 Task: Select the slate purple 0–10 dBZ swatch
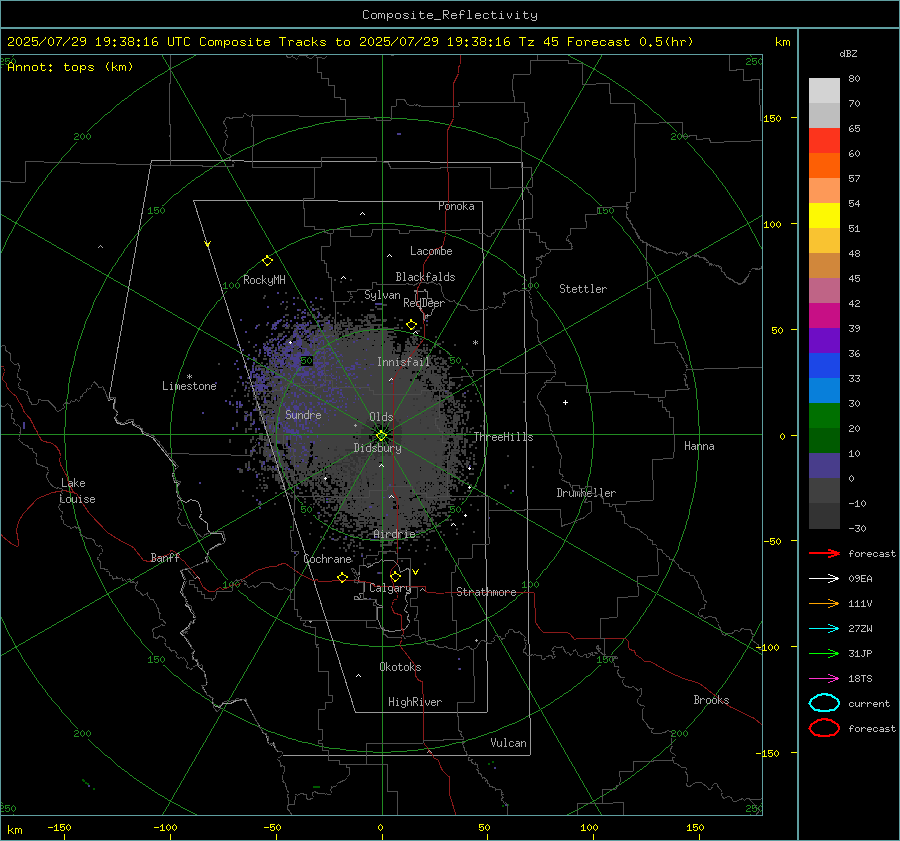pyautogui.click(x=824, y=466)
